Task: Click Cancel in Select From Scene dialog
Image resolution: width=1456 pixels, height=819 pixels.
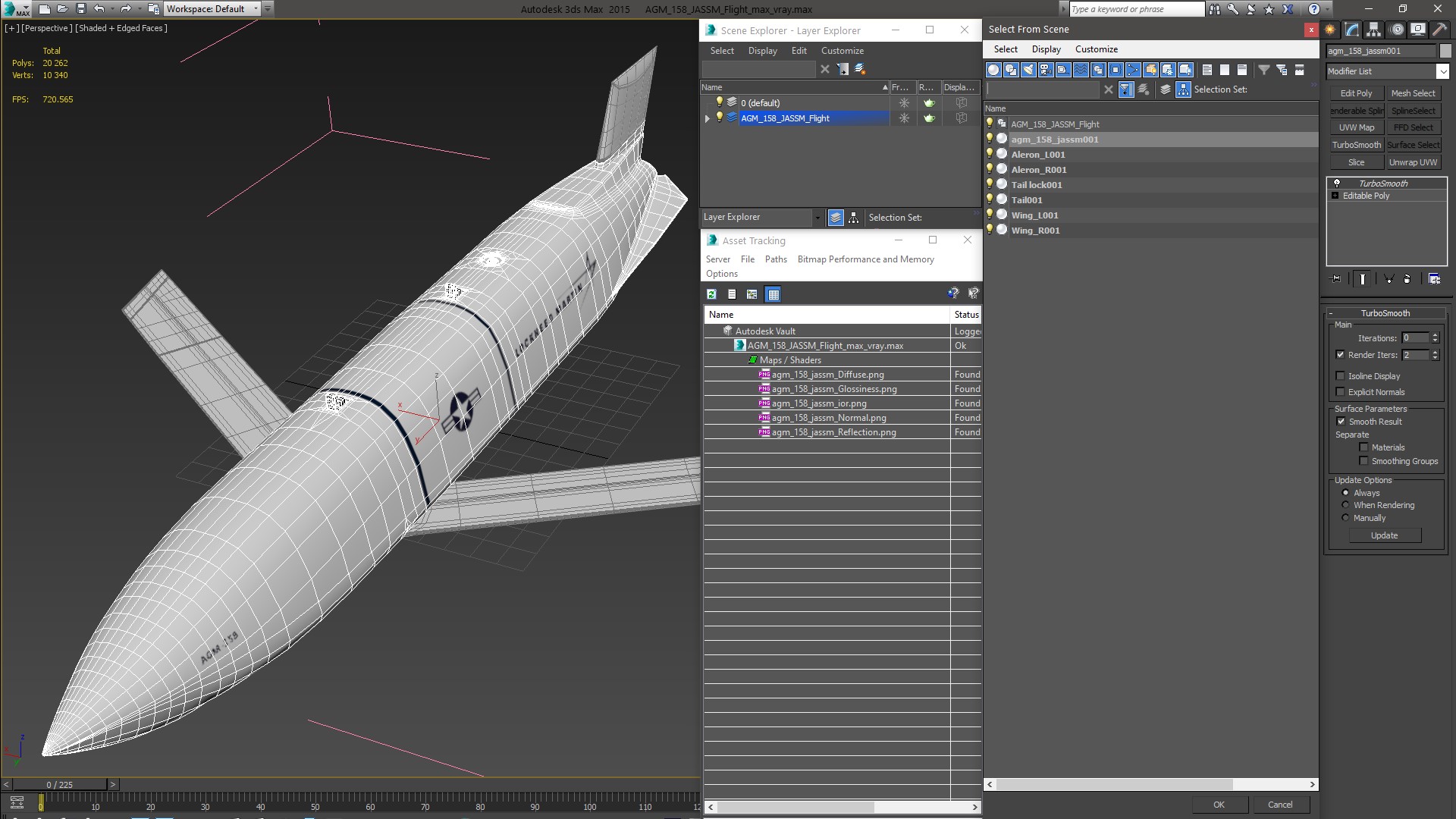Action: 1280,805
